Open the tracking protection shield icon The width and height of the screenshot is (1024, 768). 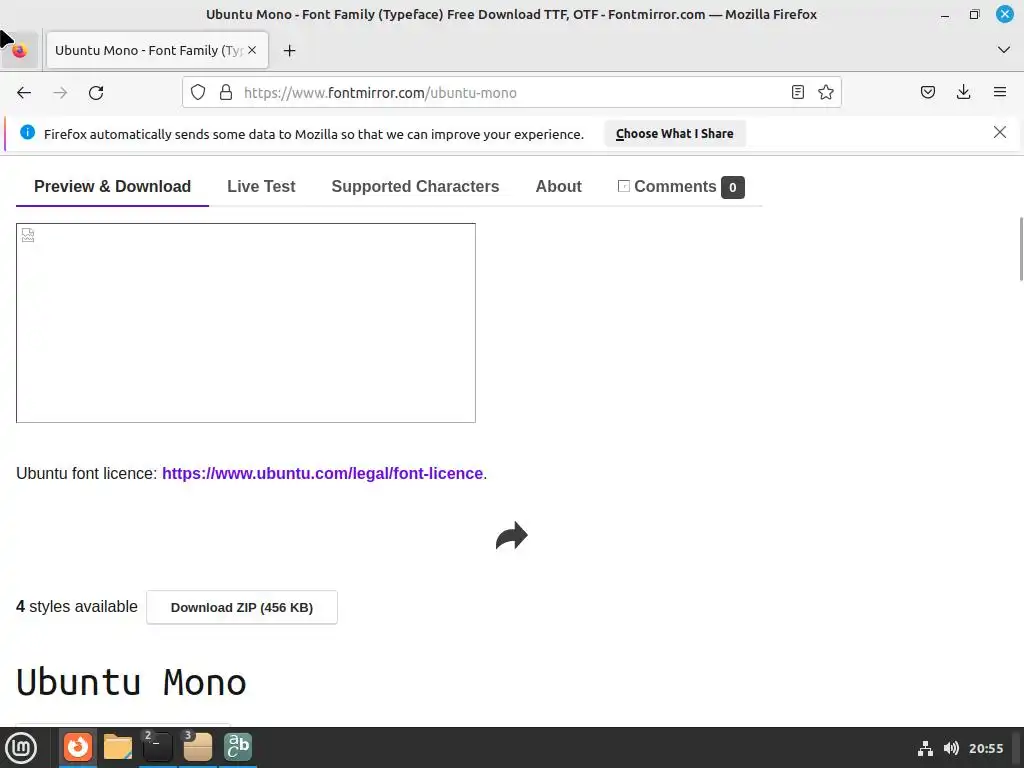[198, 93]
